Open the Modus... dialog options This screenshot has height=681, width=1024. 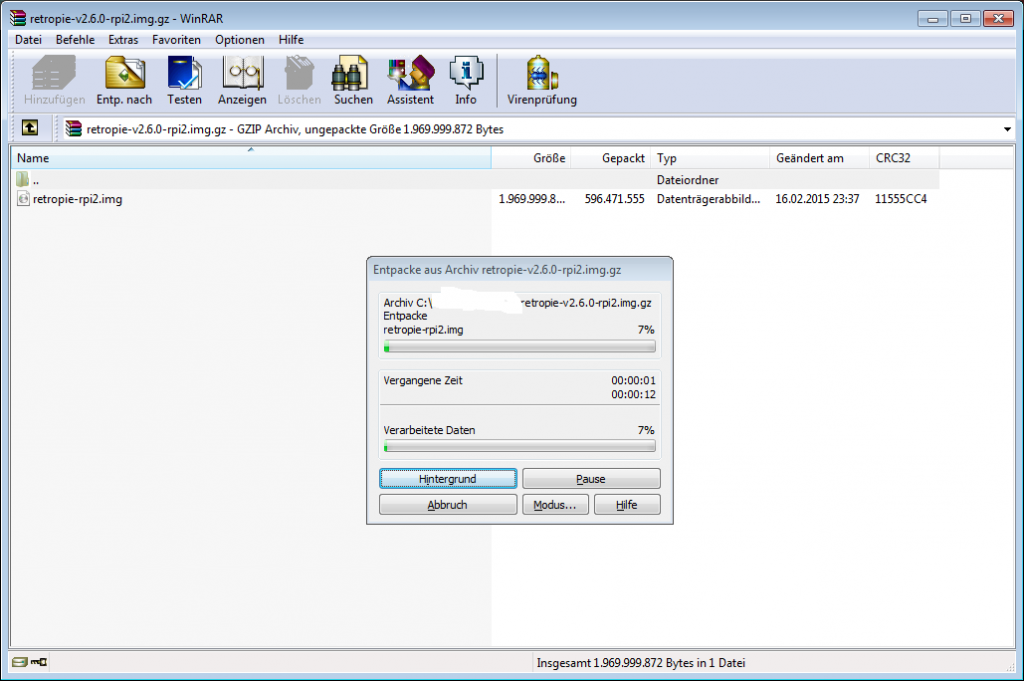(x=555, y=504)
